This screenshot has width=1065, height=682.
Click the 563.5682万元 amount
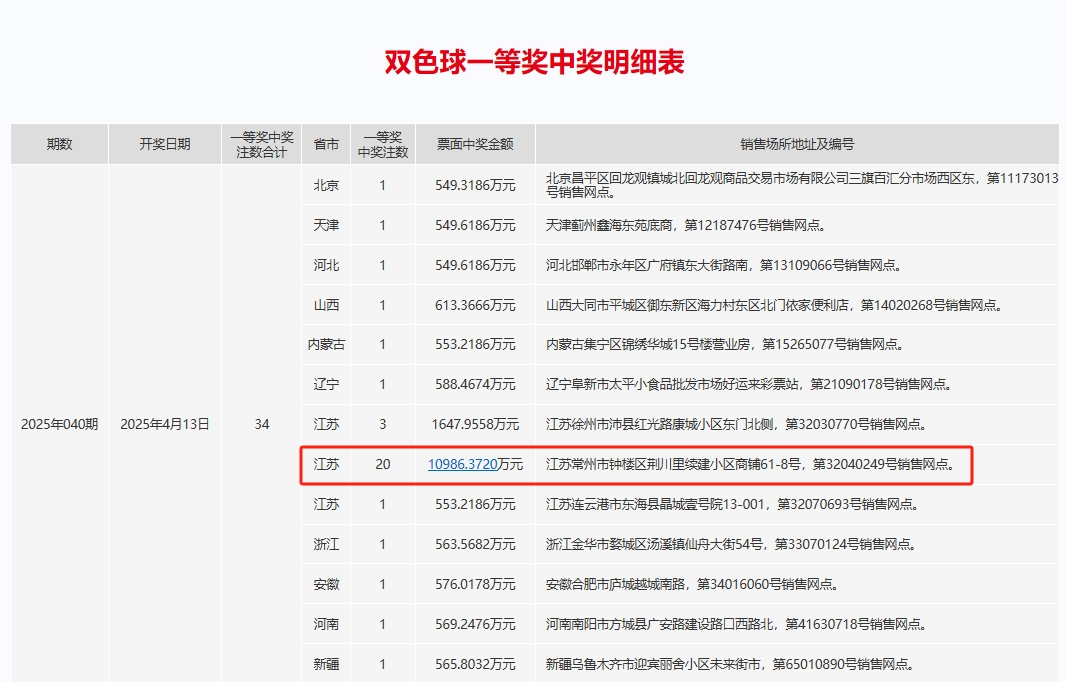475,544
